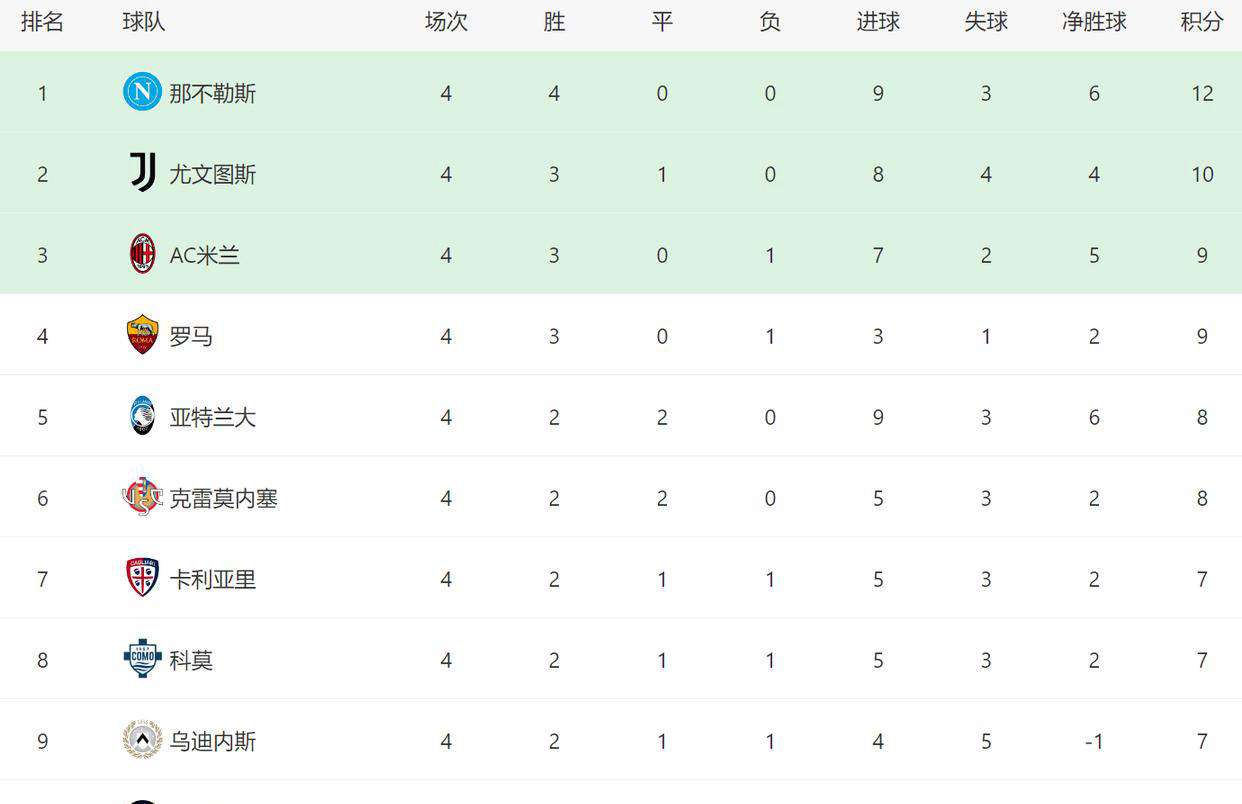Click the AC Milan club badge

click(x=141, y=254)
